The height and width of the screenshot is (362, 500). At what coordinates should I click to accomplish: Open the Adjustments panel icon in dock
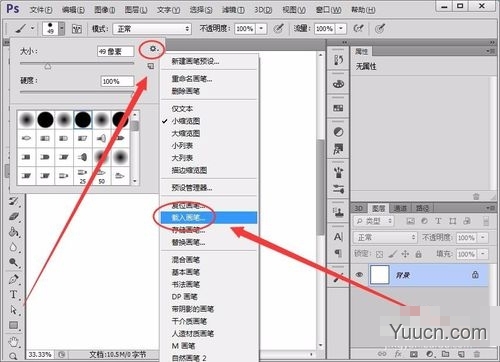338,132
